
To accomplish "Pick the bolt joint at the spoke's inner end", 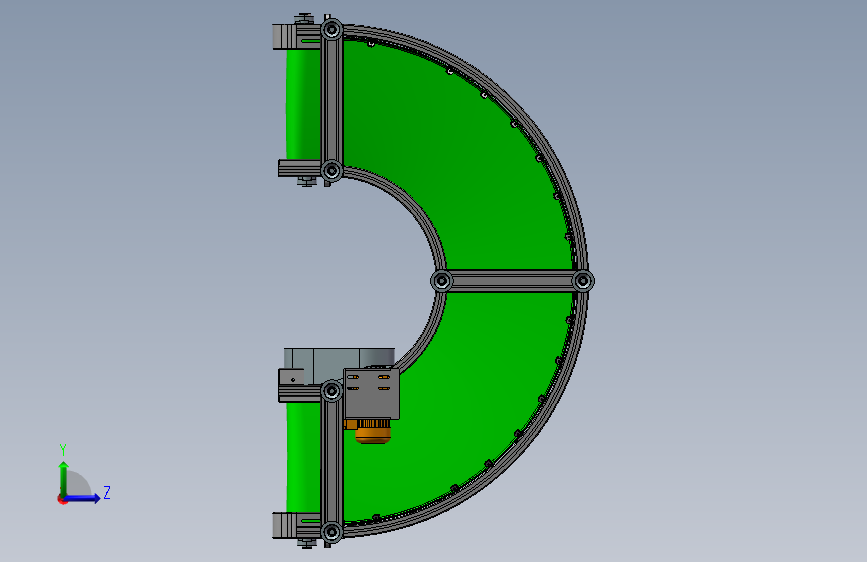I will 442,281.
